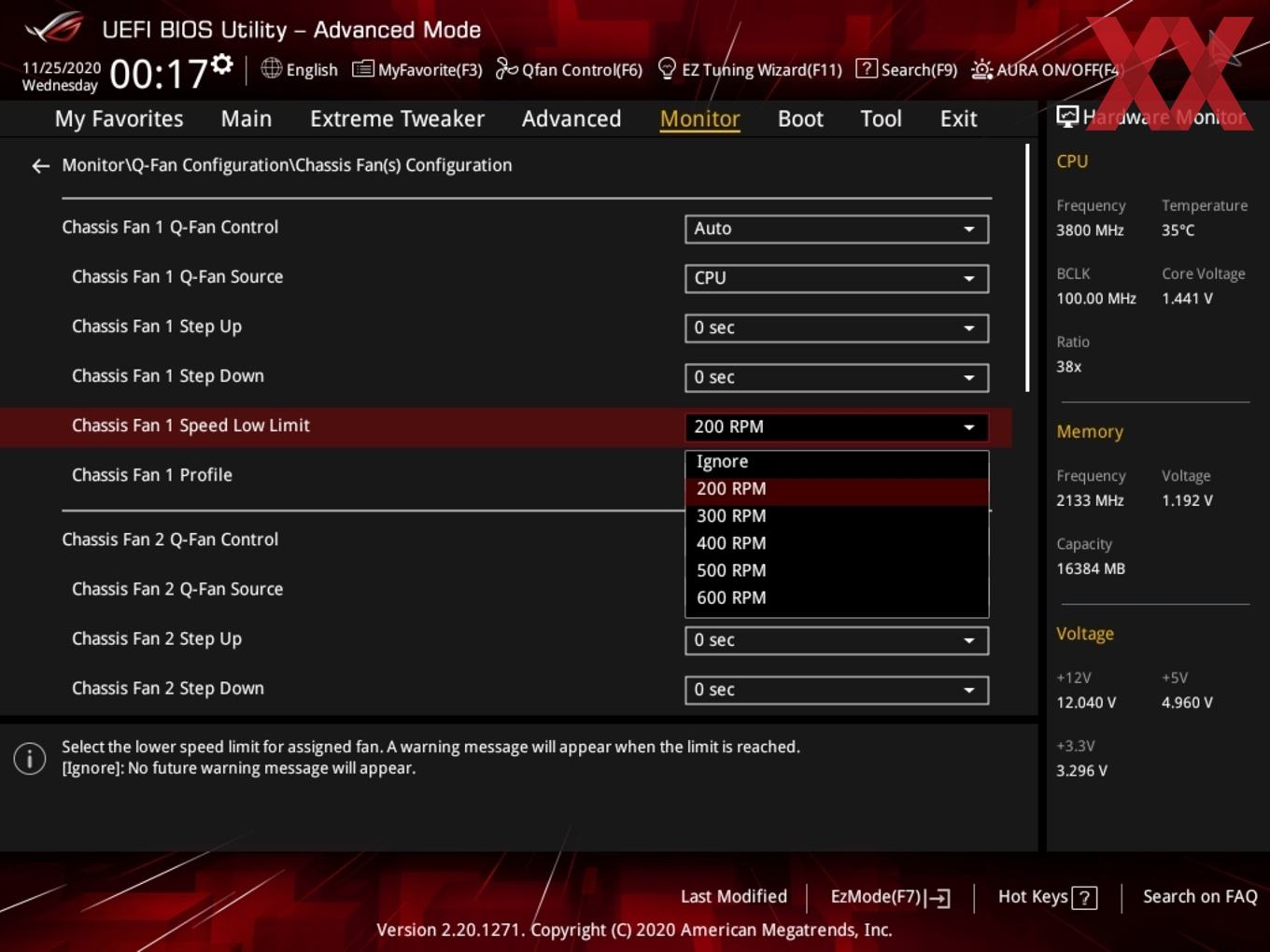Viewport: 1270px width, 952px height.
Task: Choose 500 RPM option
Action: click(x=837, y=570)
